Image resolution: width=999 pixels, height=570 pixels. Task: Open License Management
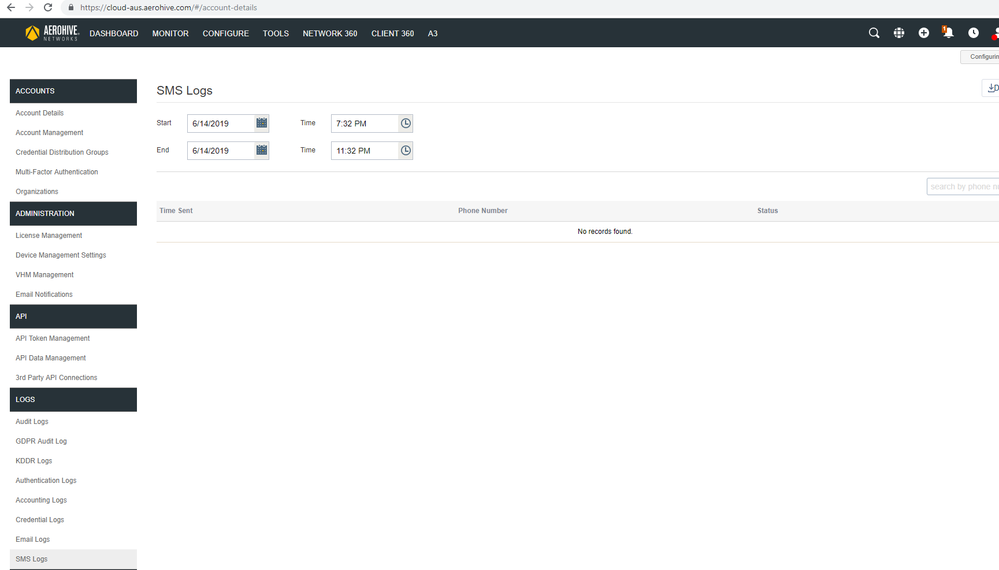[x=49, y=236]
